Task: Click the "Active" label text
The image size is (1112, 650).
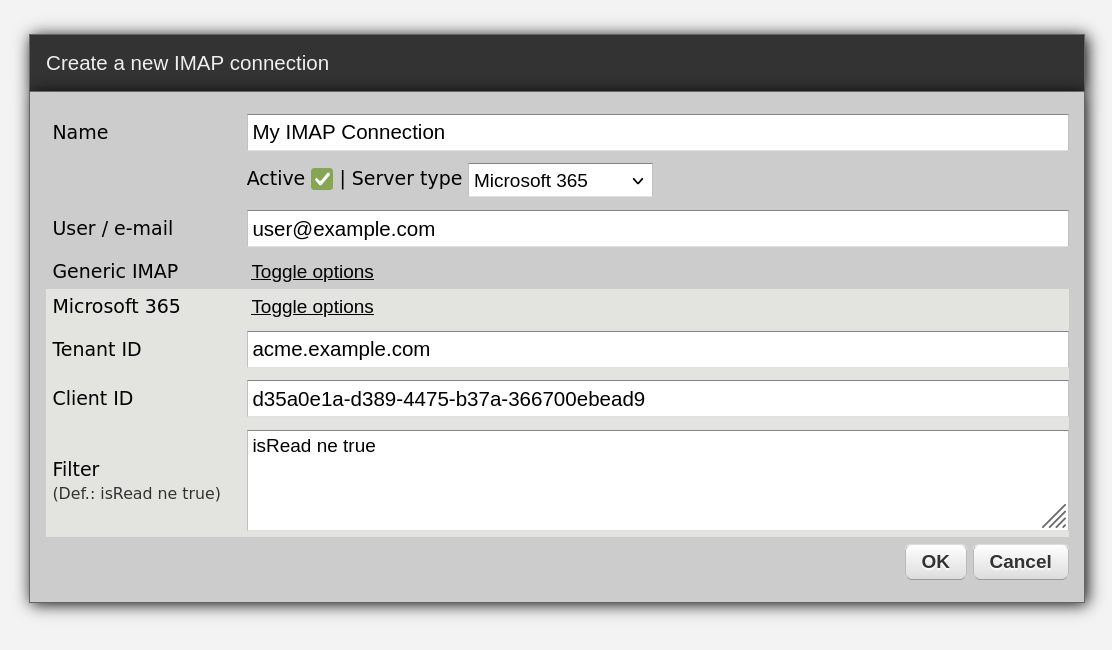Action: [275, 179]
